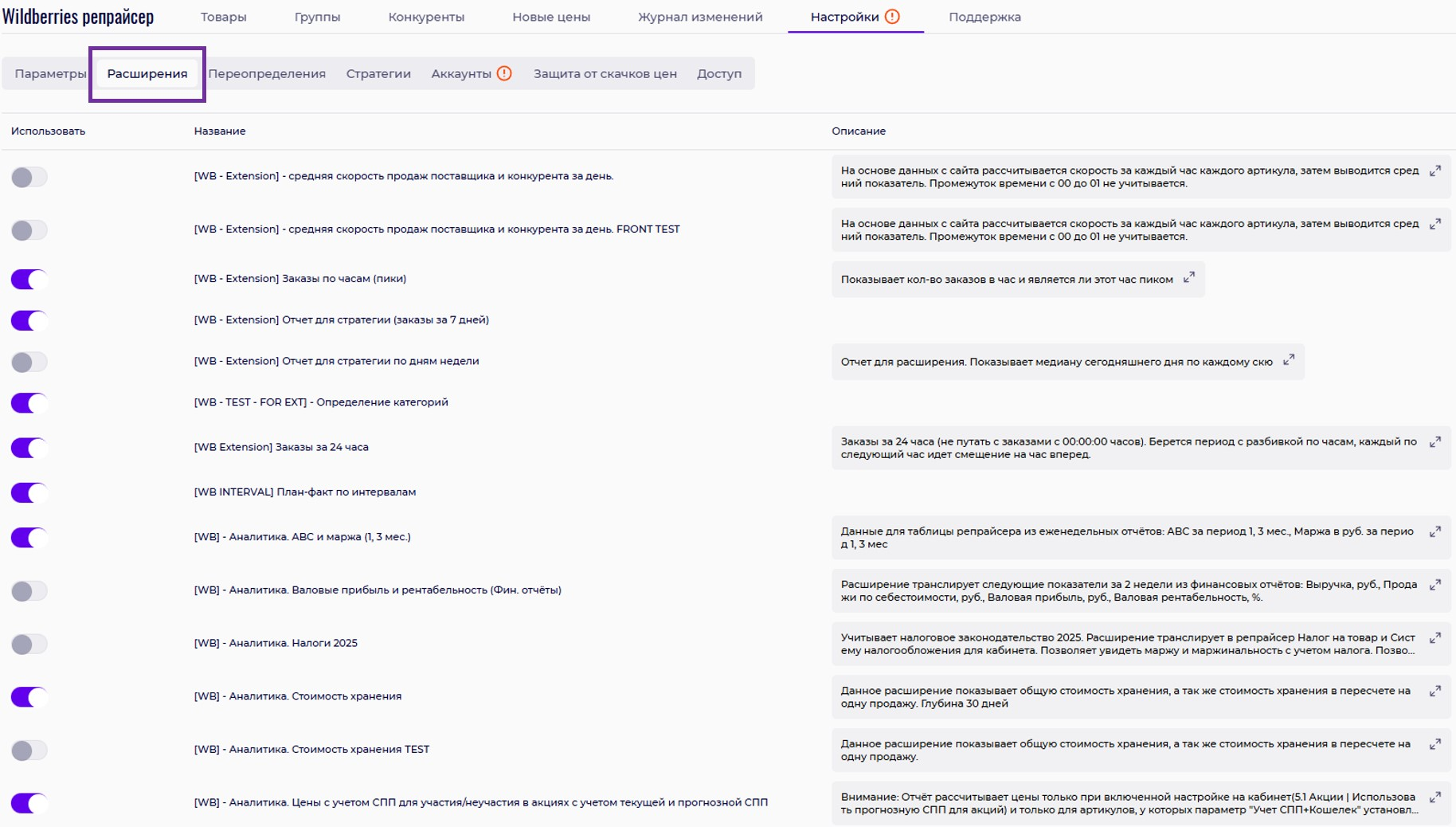This screenshot has width=1456, height=827.
Task: Click the Название column header
Action: [220, 131]
